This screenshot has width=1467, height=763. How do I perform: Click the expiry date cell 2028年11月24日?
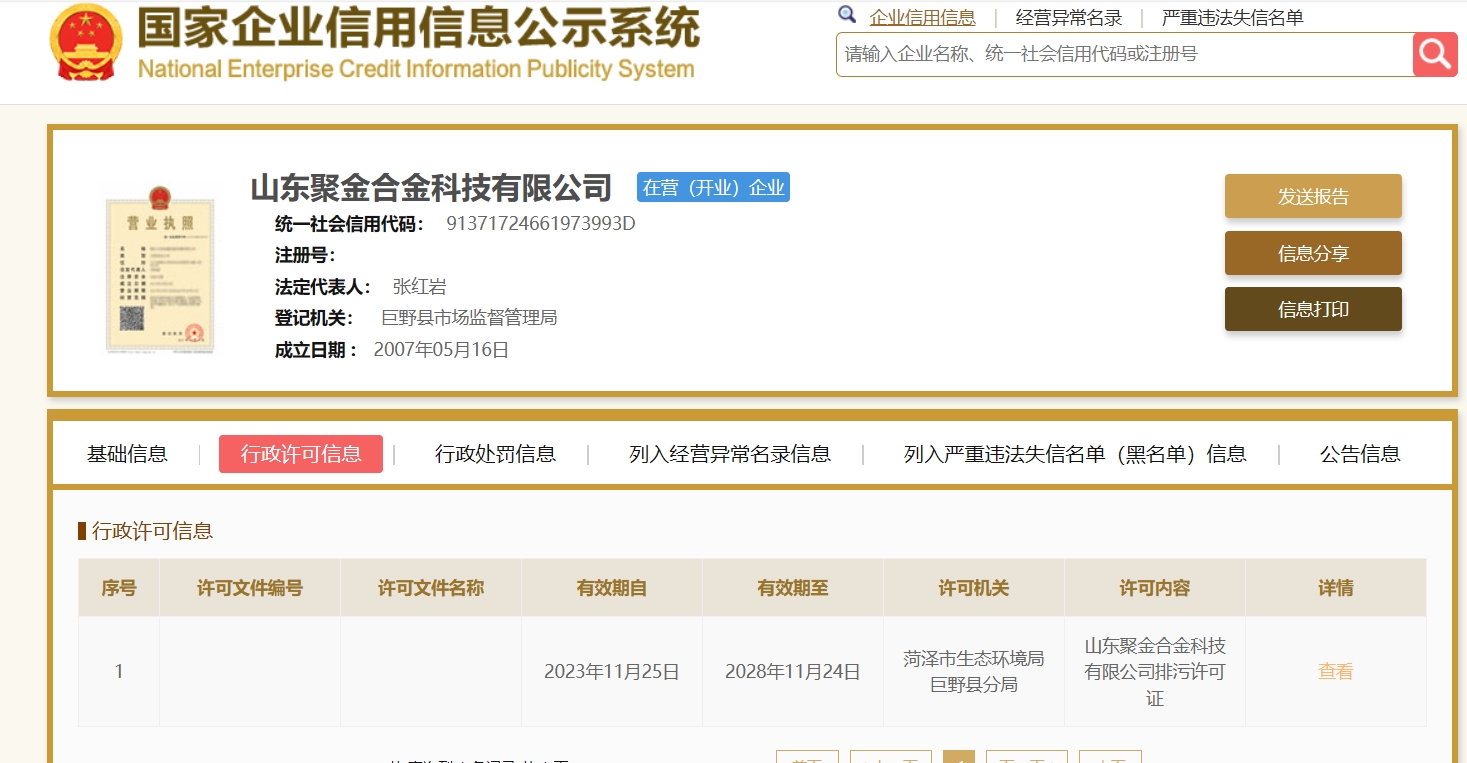(793, 672)
